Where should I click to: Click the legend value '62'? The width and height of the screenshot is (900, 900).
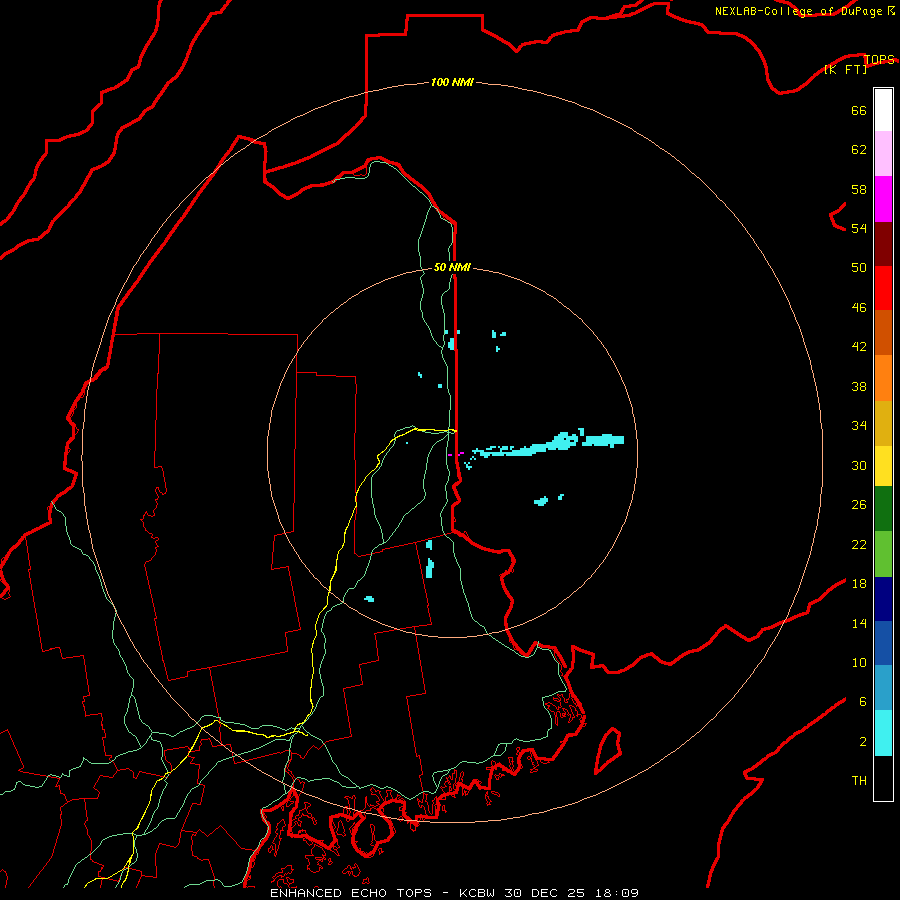pyautogui.click(x=859, y=150)
